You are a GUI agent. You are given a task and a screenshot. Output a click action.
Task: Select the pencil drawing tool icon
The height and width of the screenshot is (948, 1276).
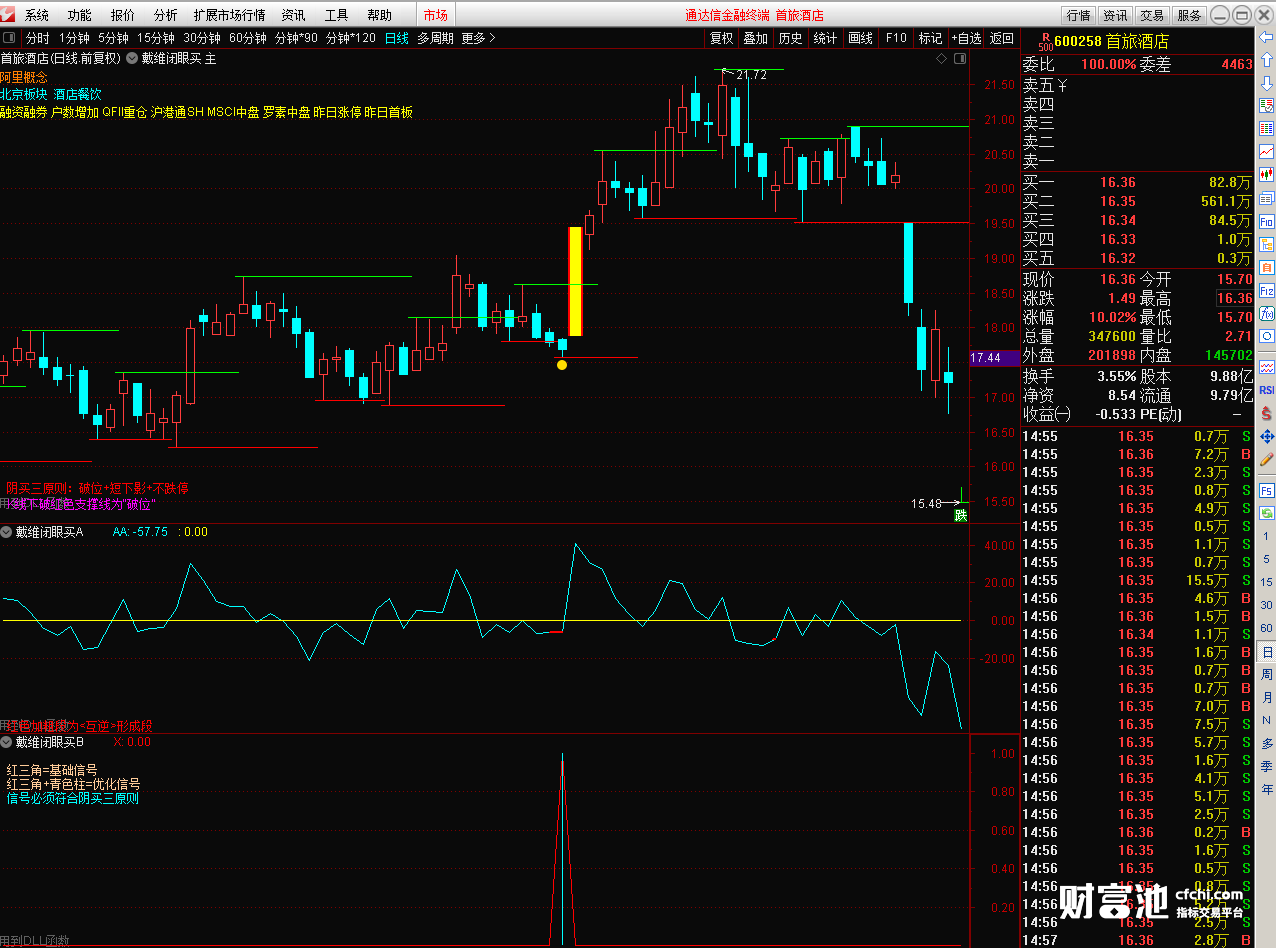click(1266, 459)
